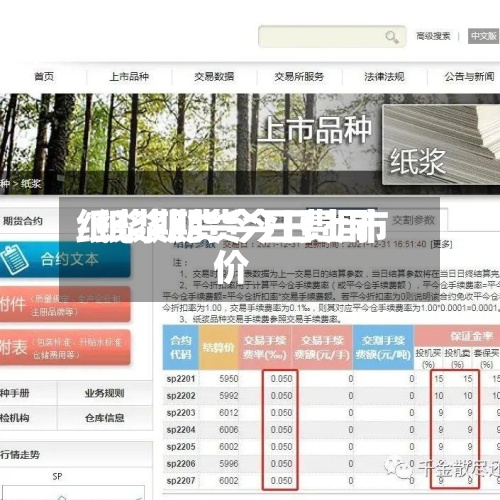
Task: Click settlement price 6006 for sp2204
Action: 229,430
